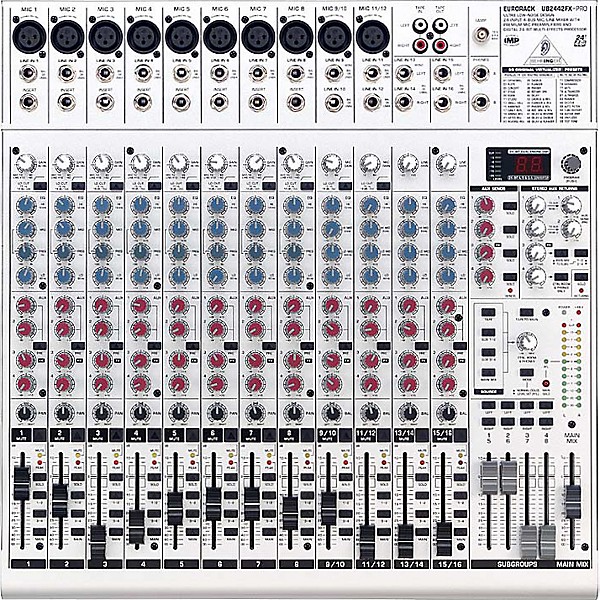Click the Stereo Aux Return 1 knob
This screenshot has width=600, height=600.
(x=535, y=205)
